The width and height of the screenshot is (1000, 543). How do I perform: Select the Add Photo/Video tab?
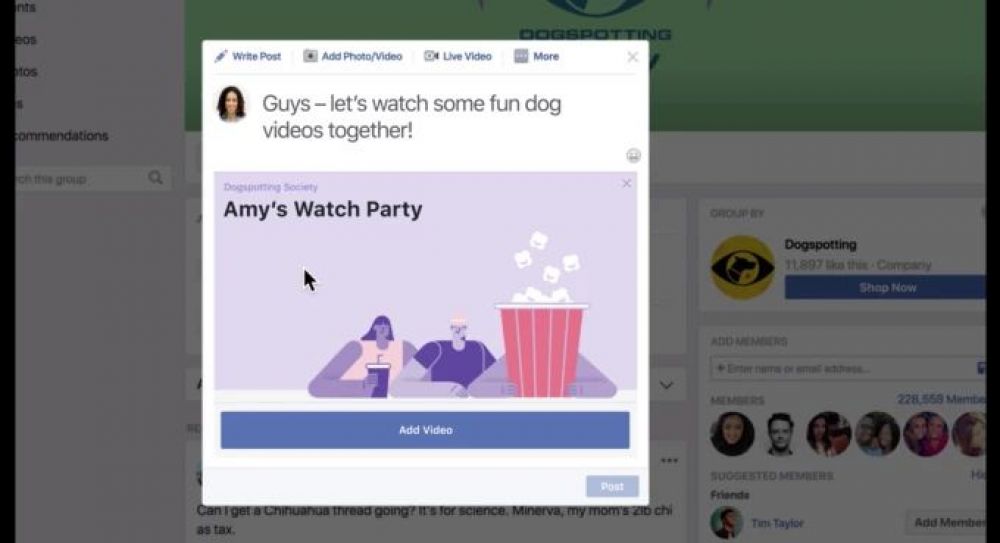coord(353,56)
